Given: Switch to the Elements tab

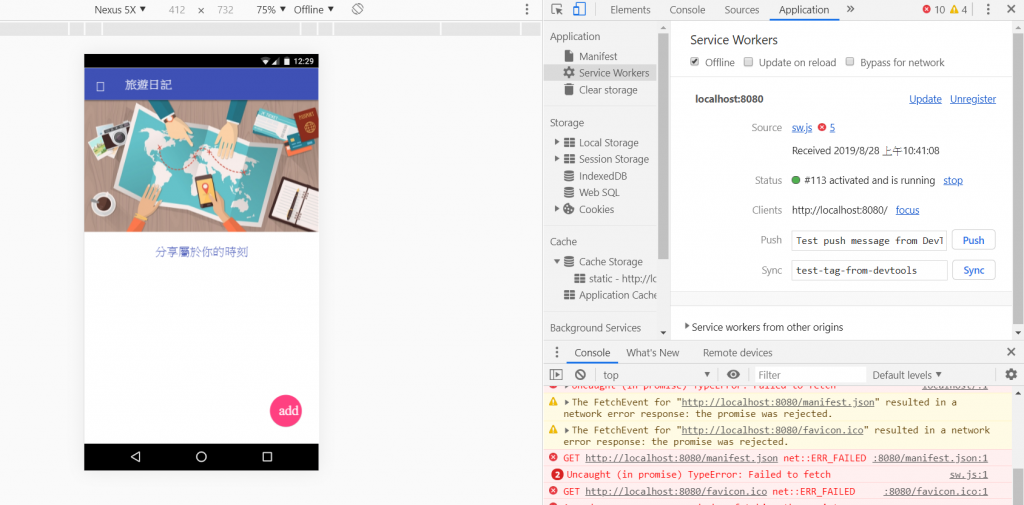Looking at the screenshot, I should (630, 10).
